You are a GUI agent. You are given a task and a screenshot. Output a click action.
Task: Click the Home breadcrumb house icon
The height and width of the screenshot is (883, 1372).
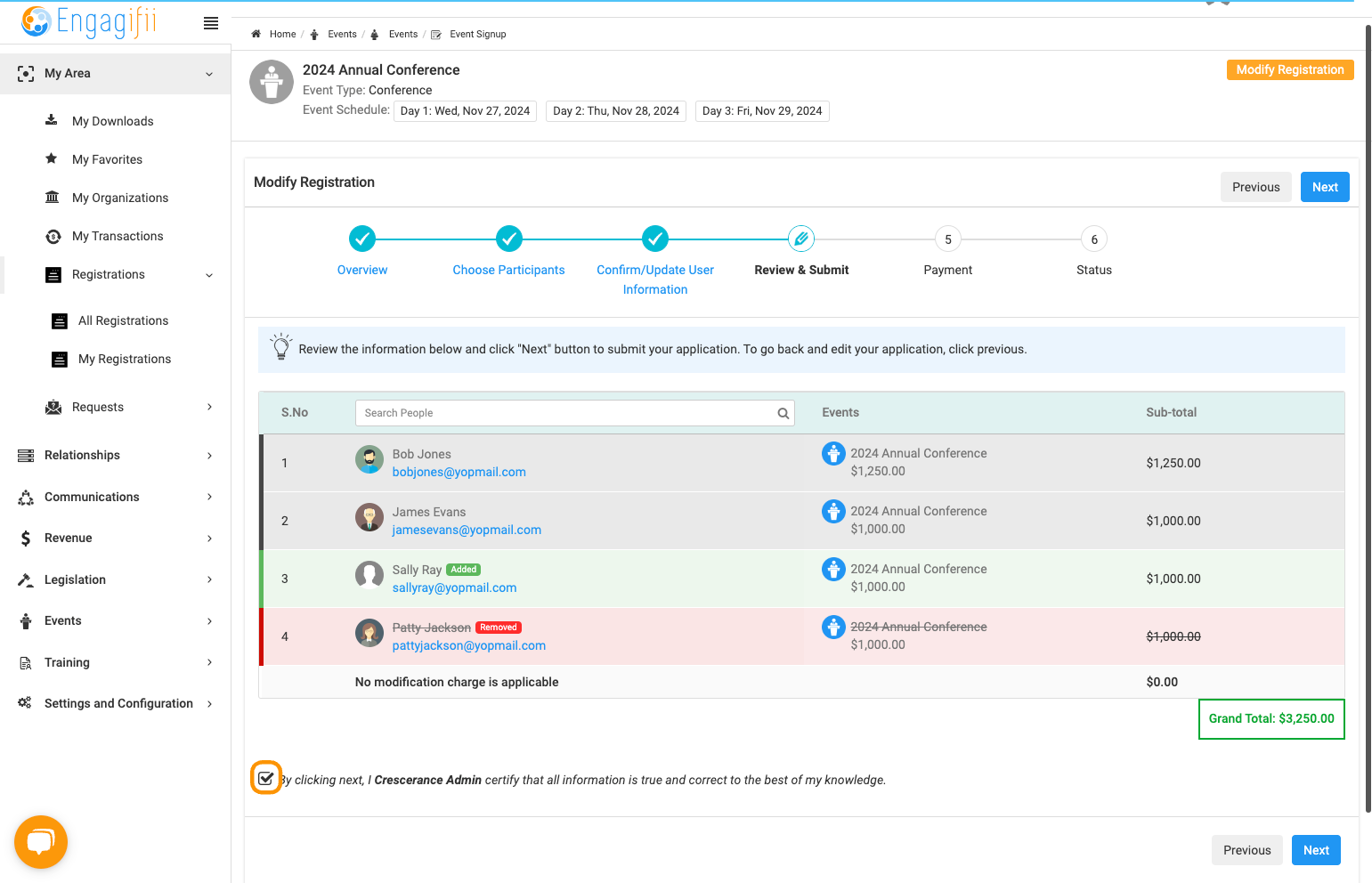click(256, 34)
